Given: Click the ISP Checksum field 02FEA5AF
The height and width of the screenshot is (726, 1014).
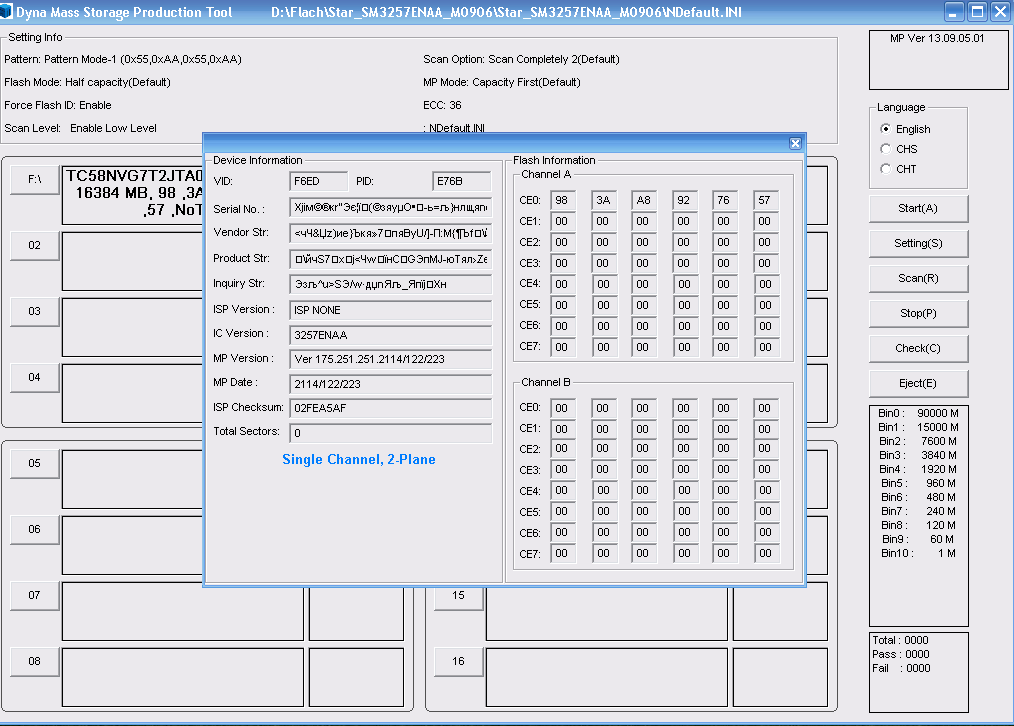Looking at the screenshot, I should (x=390, y=408).
